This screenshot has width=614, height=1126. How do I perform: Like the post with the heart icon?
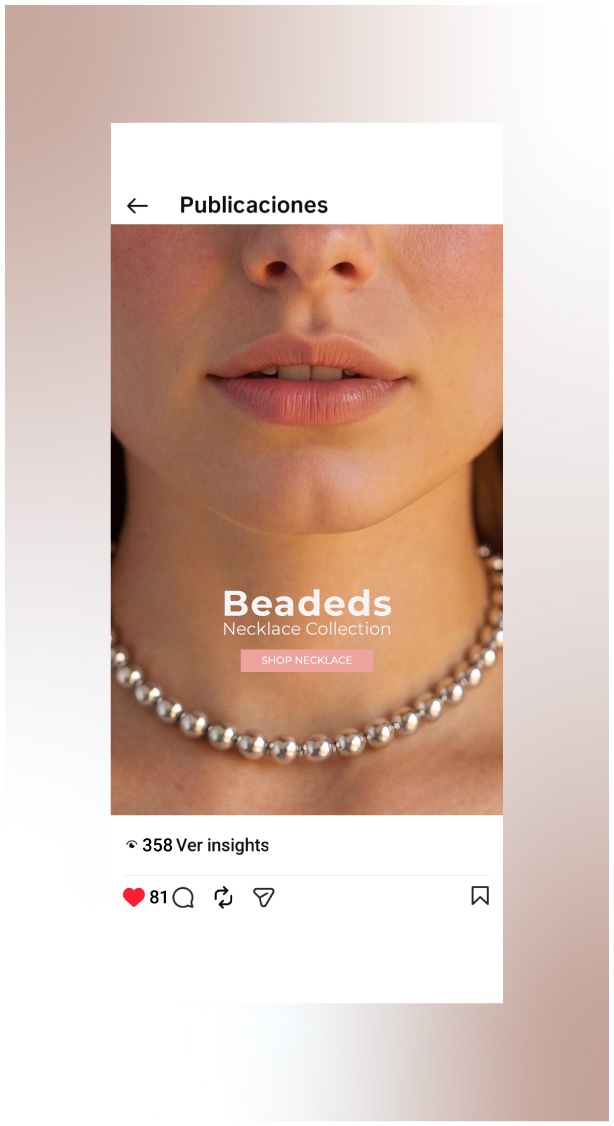[134, 897]
